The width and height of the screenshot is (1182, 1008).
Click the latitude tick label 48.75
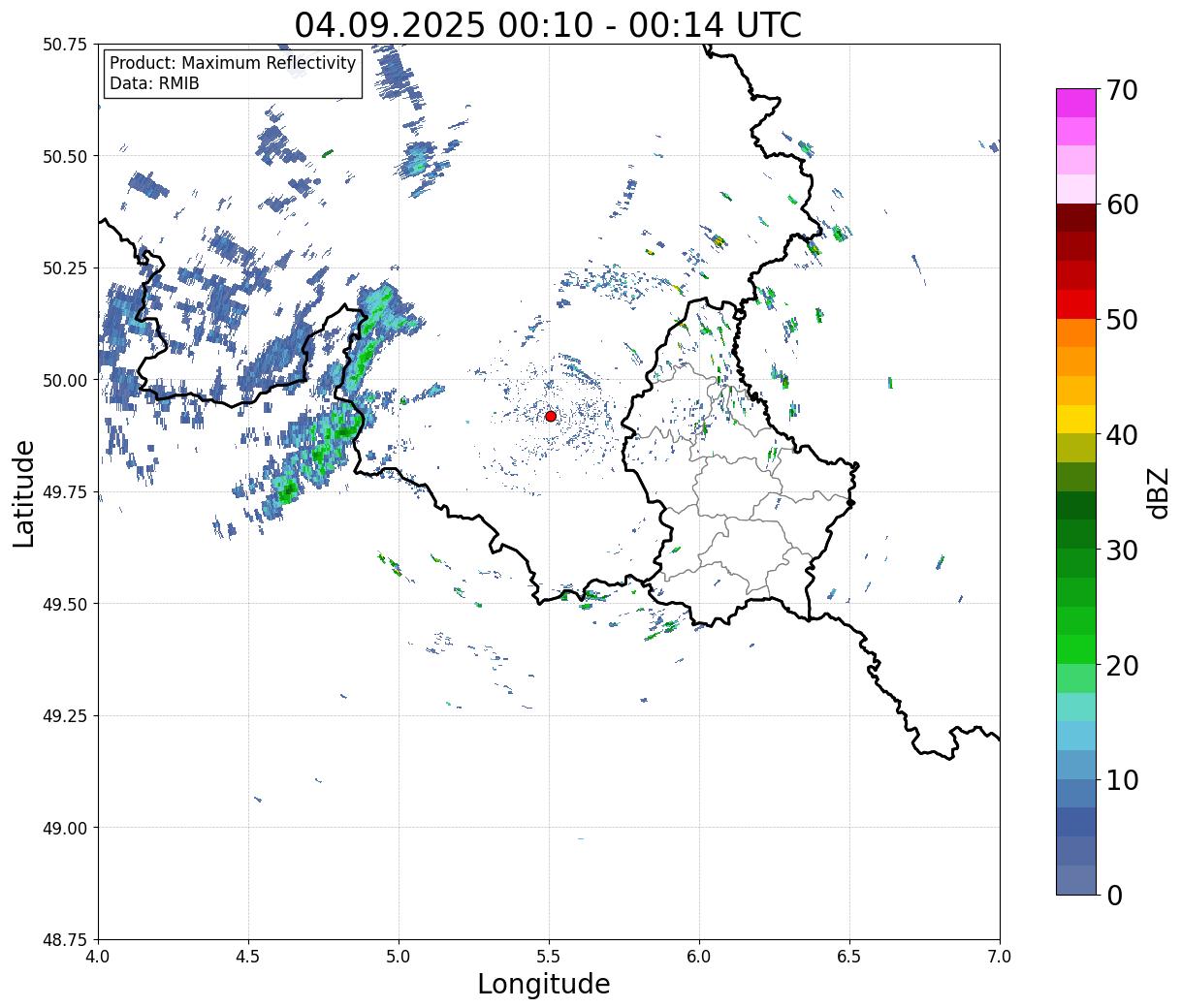coord(65,940)
